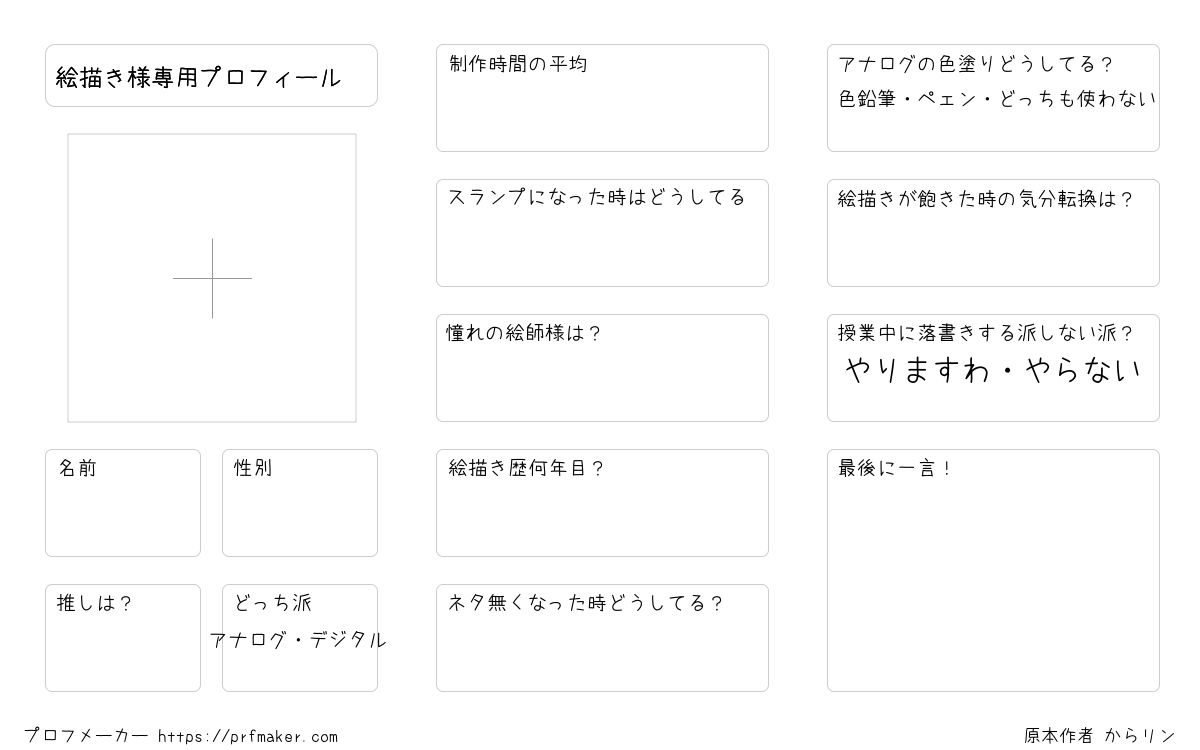The width and height of the screenshot is (1200, 750).
Task: Choose やりますわ・やらない answer text
Action: coord(993,371)
